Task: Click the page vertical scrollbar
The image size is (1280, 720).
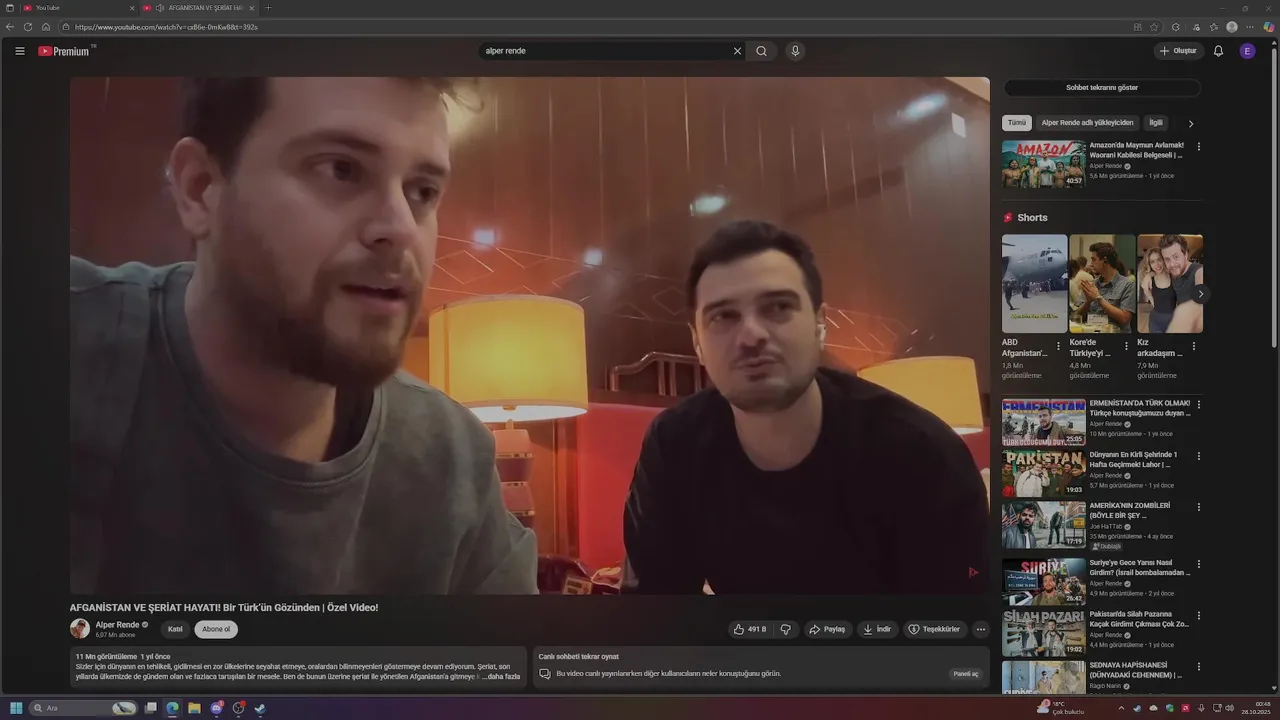Action: click(x=1274, y=200)
